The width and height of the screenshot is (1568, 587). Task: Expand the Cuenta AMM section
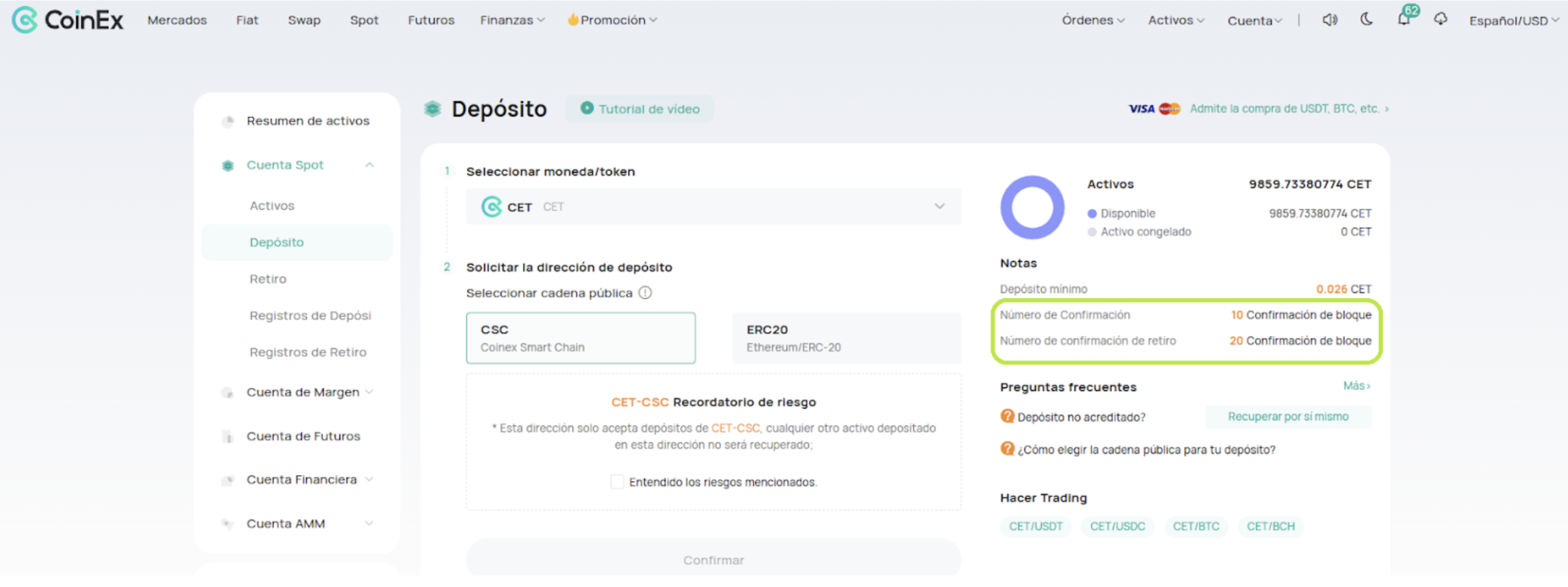click(369, 523)
